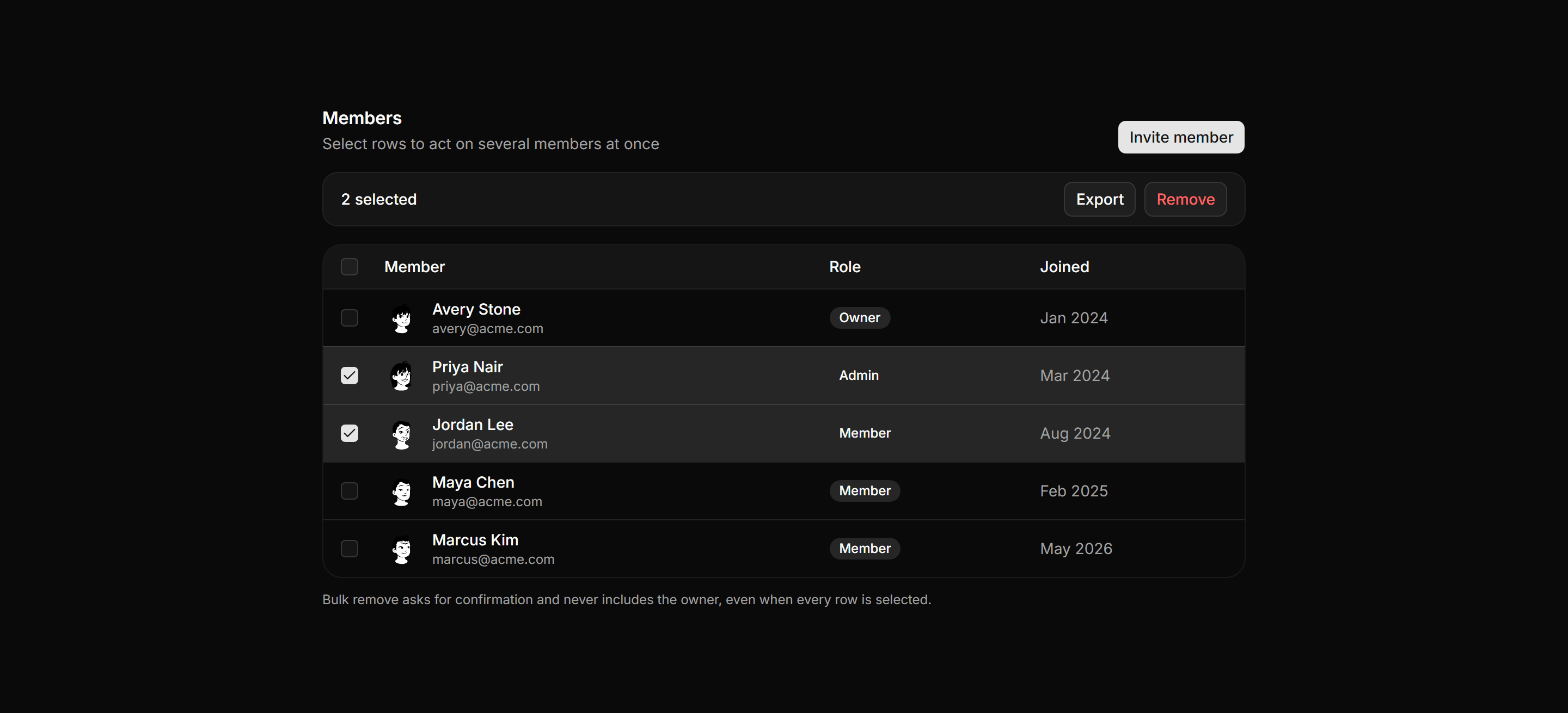Image resolution: width=1568 pixels, height=713 pixels.
Task: Click the bulk remove confirmation note
Action: tap(626, 600)
